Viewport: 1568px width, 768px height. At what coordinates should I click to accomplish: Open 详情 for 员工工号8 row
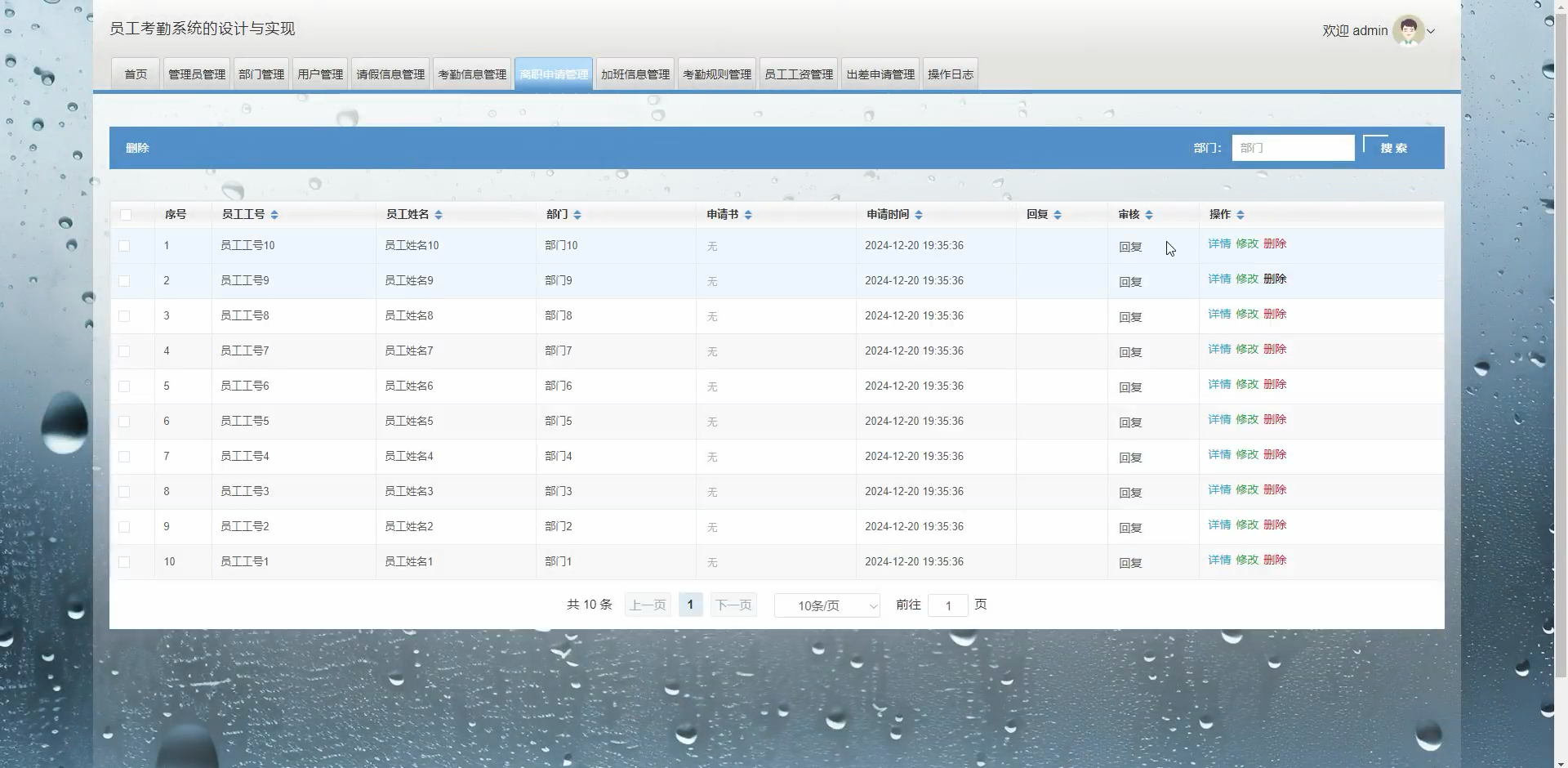(x=1219, y=314)
